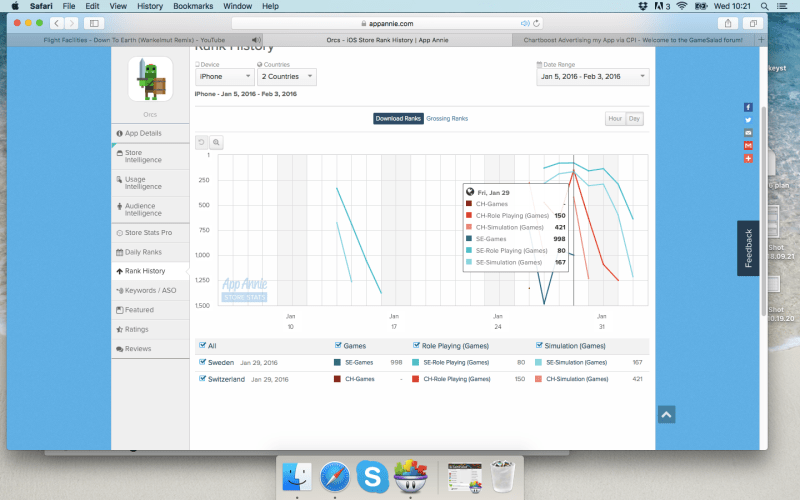Share page via Facebook icon

pos(748,107)
